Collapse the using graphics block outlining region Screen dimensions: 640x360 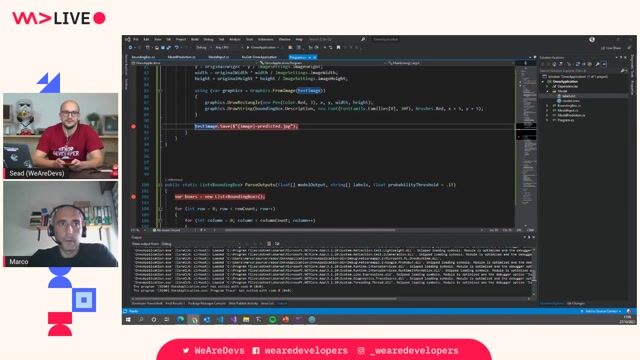[160, 91]
